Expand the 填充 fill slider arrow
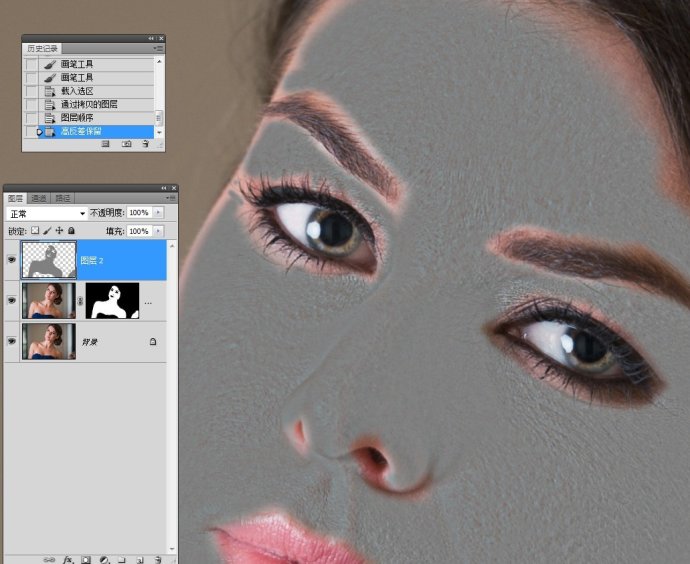Screen dimensions: 690x564 pyautogui.click(x=158, y=231)
